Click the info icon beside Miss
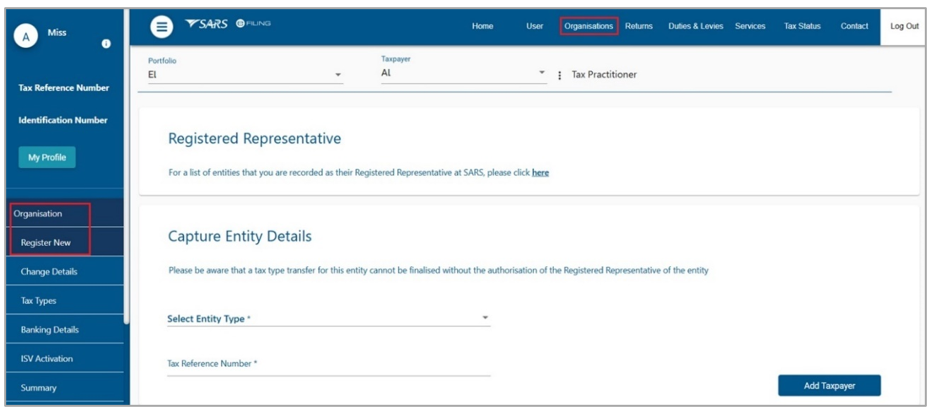 [x=106, y=43]
